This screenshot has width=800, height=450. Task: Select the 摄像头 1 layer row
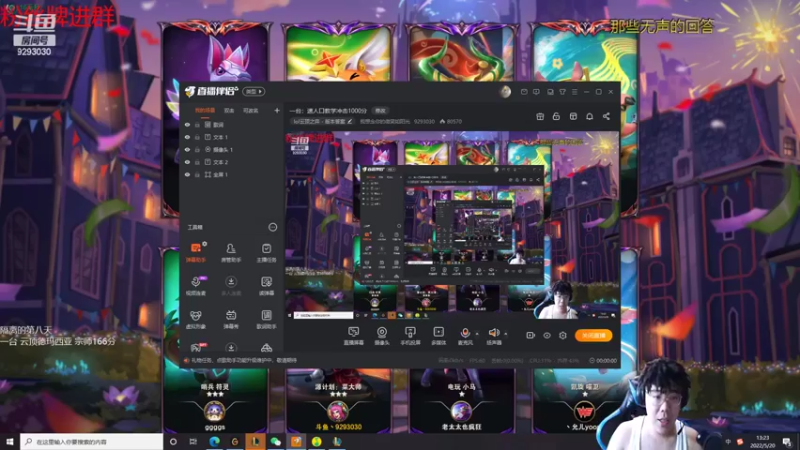(x=232, y=149)
